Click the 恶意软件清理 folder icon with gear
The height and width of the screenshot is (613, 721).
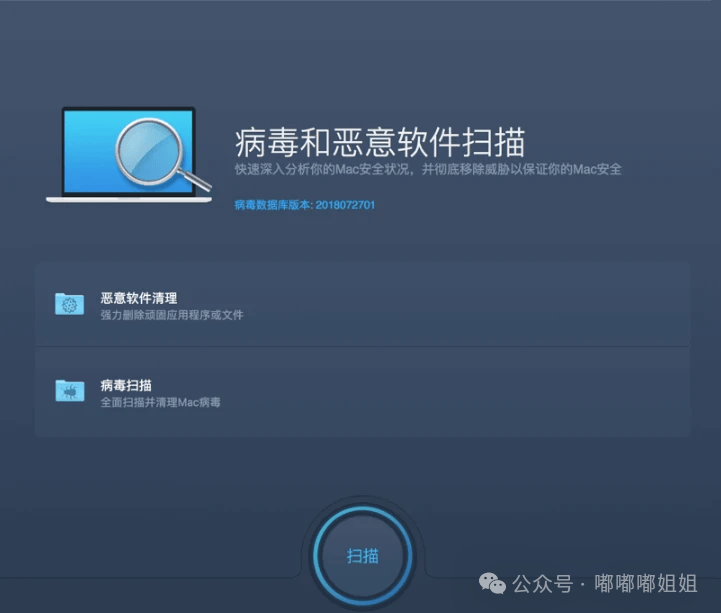tap(69, 304)
